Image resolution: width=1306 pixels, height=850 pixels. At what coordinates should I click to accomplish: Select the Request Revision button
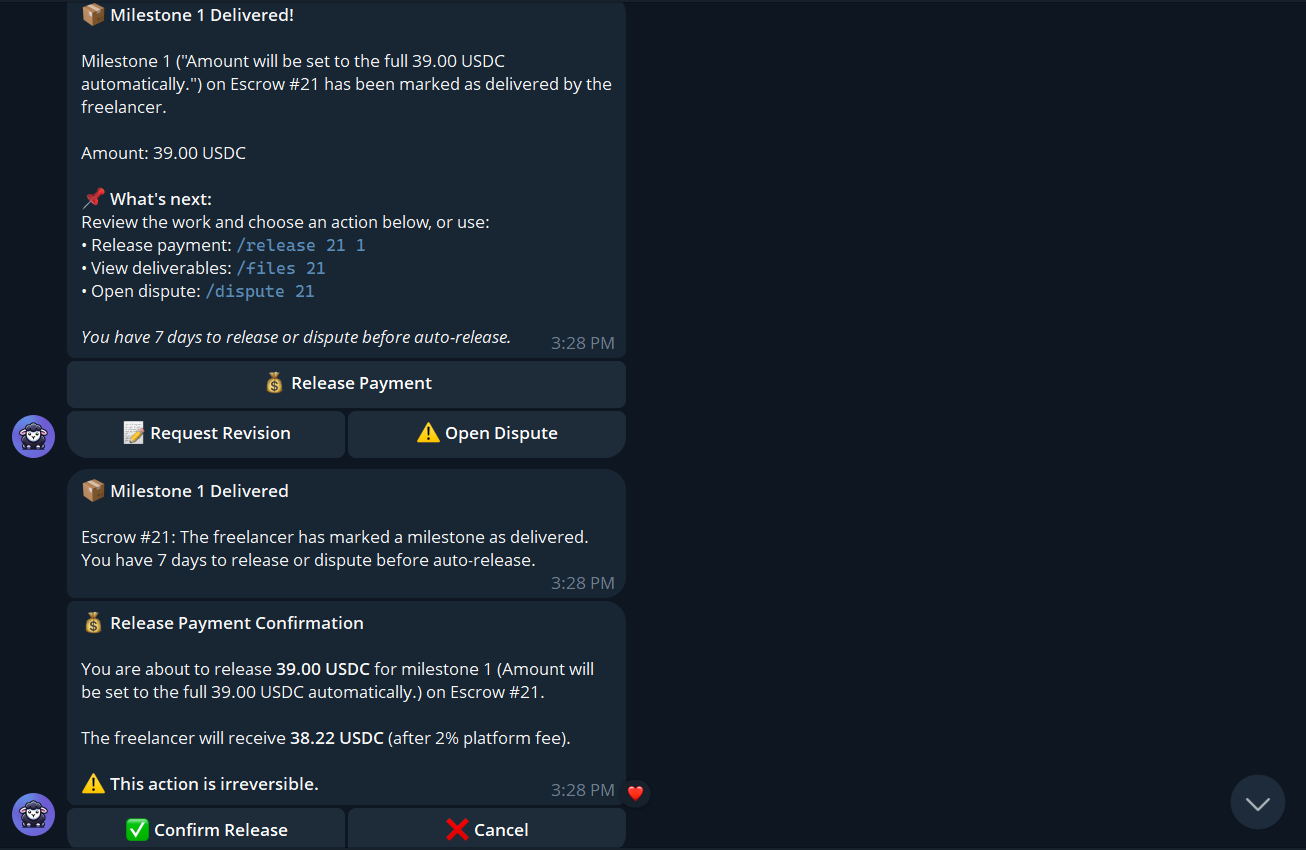(x=206, y=434)
